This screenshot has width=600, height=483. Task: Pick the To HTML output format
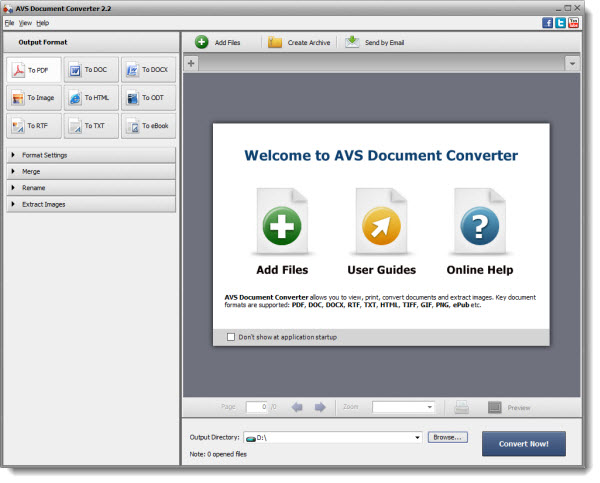[x=91, y=98]
